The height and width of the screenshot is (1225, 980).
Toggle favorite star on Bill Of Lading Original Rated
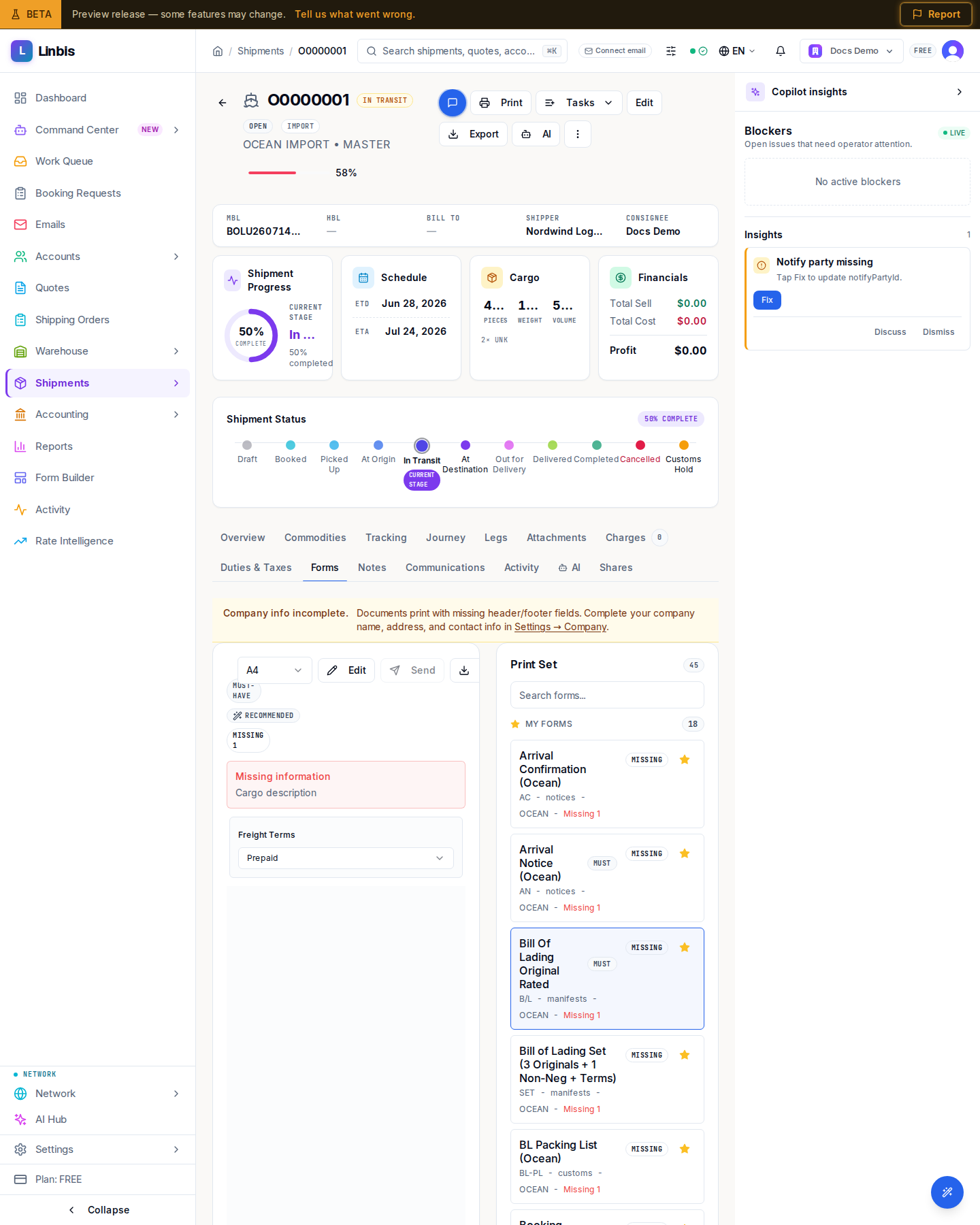pyautogui.click(x=685, y=947)
